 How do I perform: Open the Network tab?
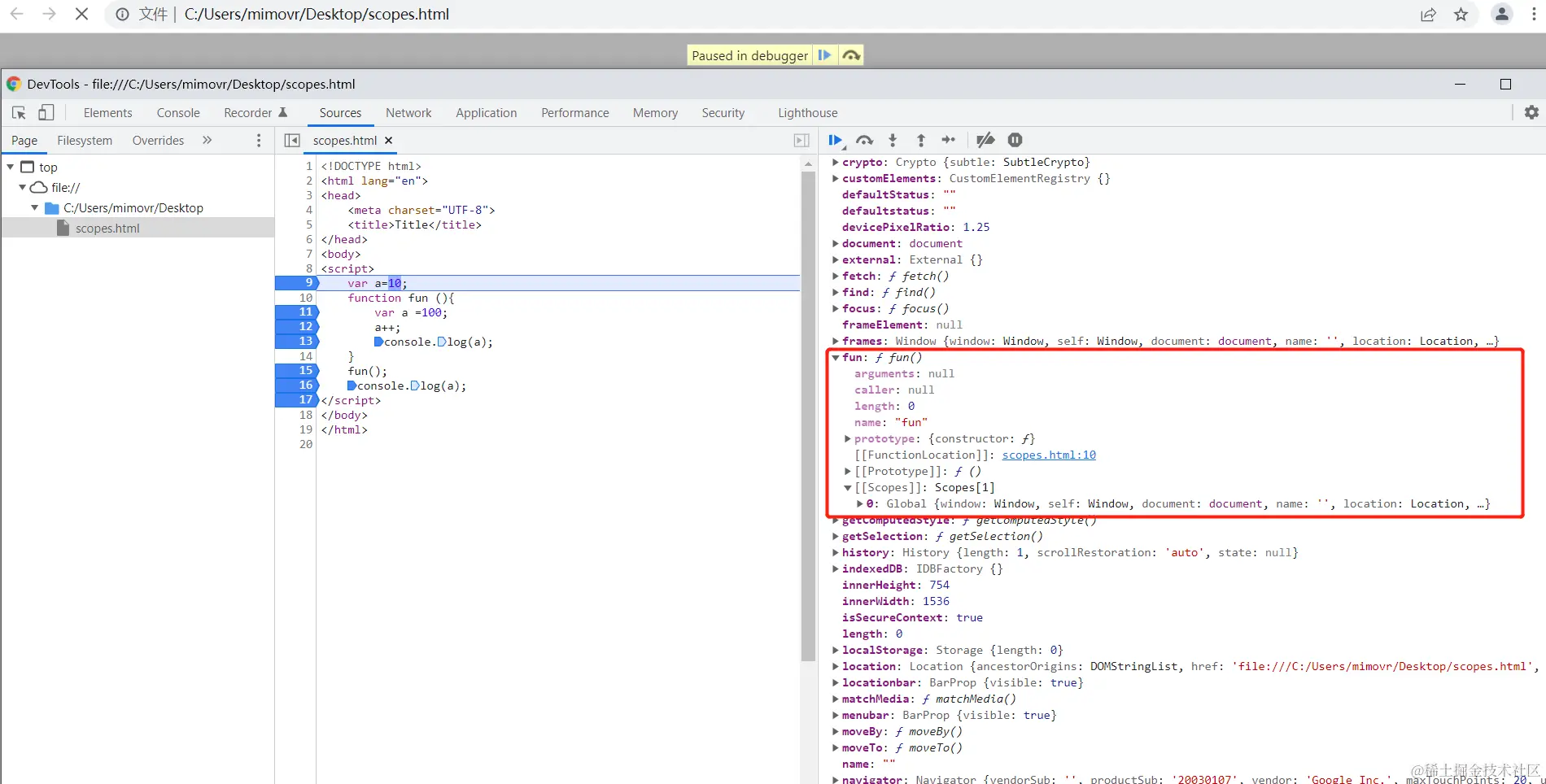pyautogui.click(x=408, y=113)
